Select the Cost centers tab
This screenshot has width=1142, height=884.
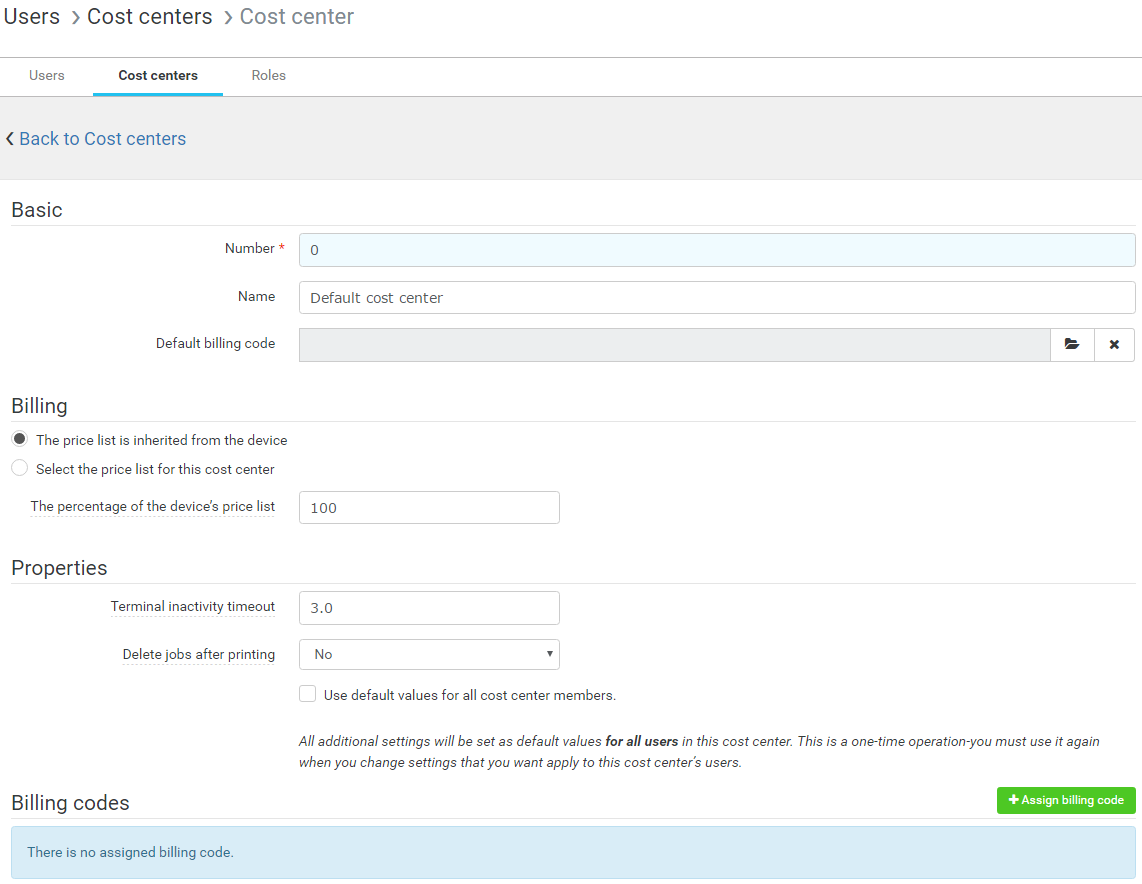click(x=158, y=76)
